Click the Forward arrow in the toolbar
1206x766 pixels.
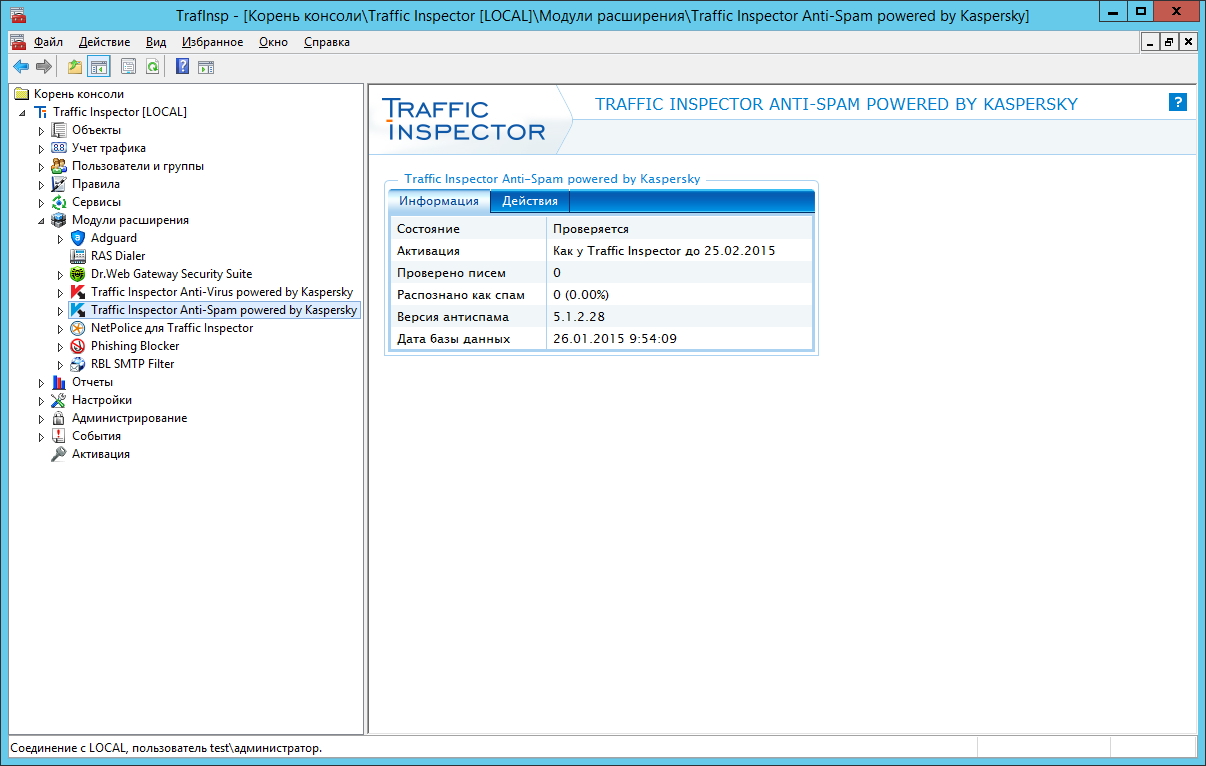pyautogui.click(x=43, y=67)
